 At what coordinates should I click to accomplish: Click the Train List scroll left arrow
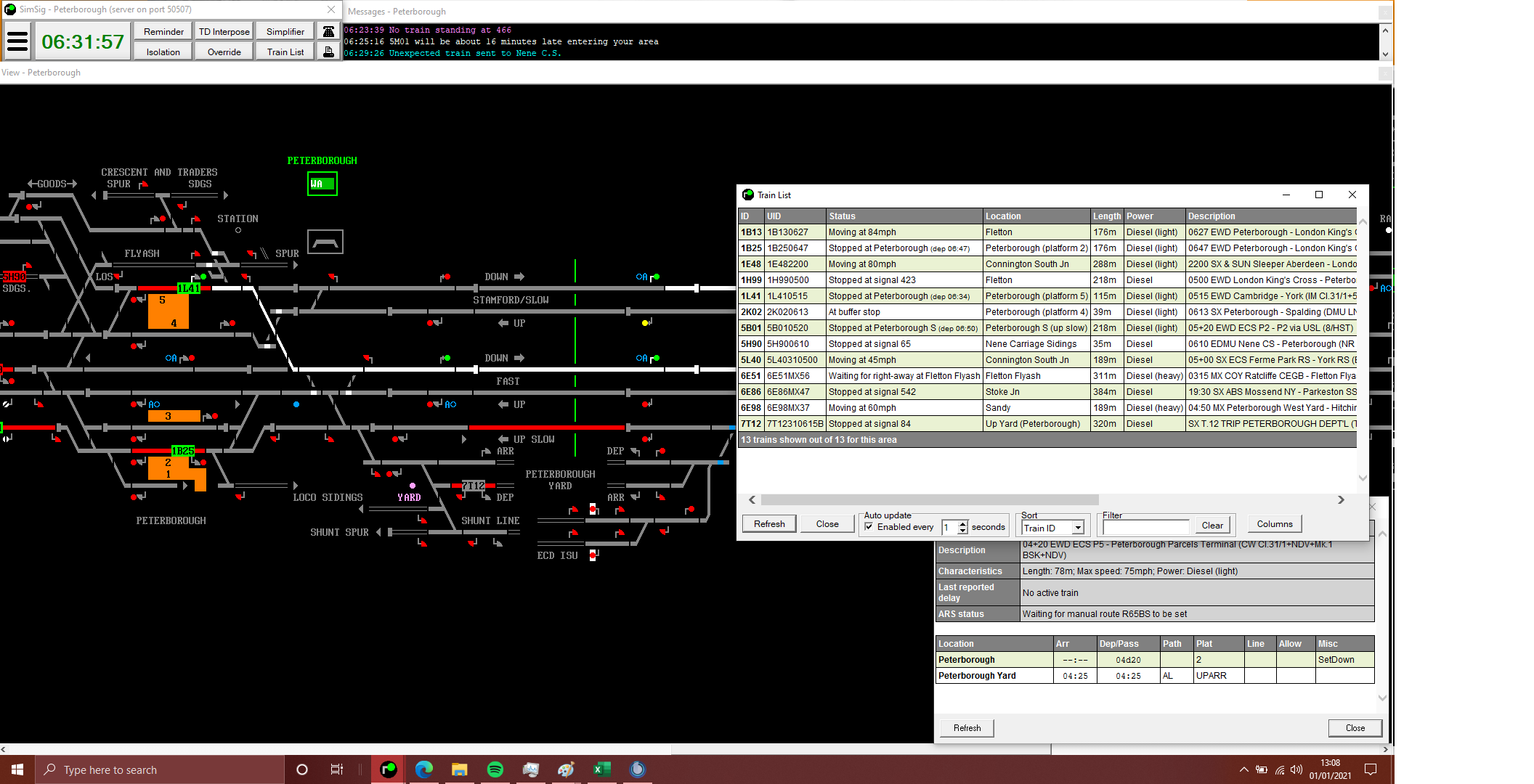pyautogui.click(x=752, y=499)
